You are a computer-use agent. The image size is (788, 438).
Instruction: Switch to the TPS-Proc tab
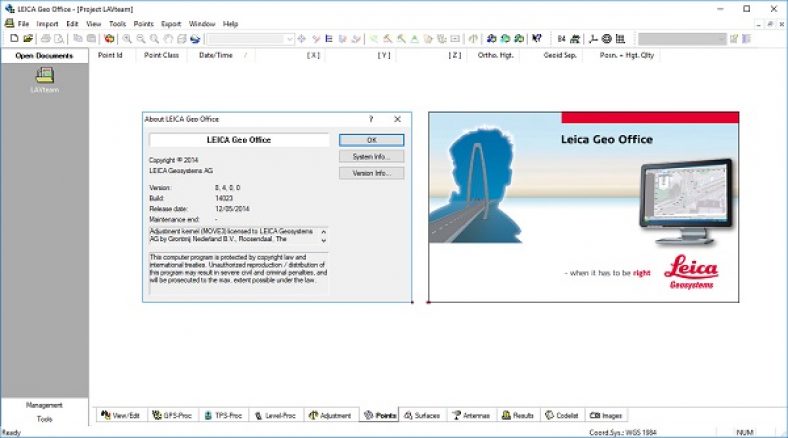point(223,415)
